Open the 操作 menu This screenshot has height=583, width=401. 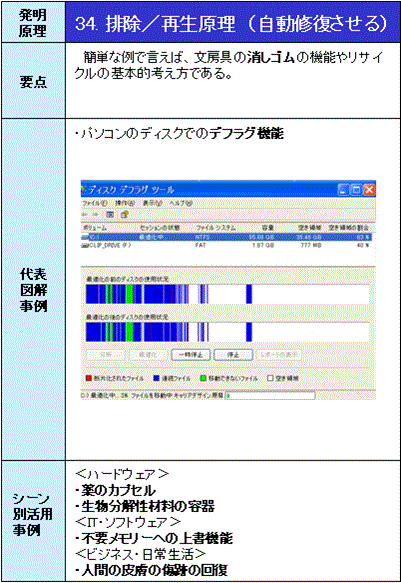click(x=124, y=203)
